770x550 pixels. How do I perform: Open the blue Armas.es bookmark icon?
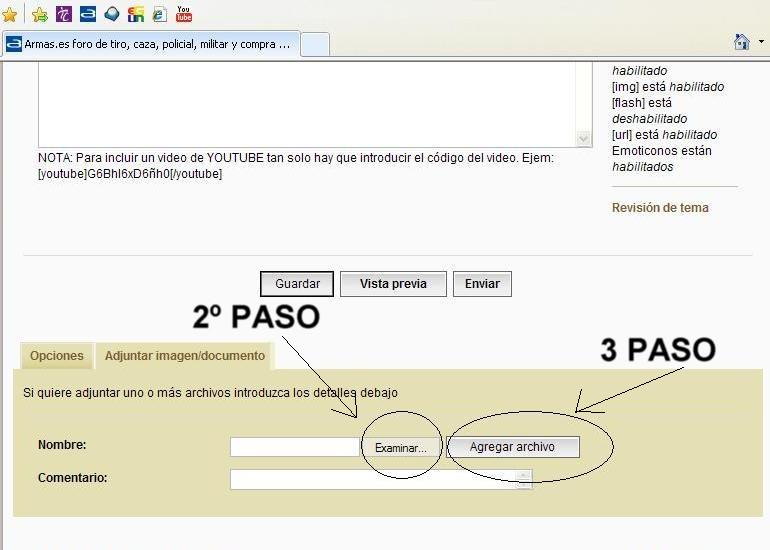pyautogui.click(x=88, y=14)
